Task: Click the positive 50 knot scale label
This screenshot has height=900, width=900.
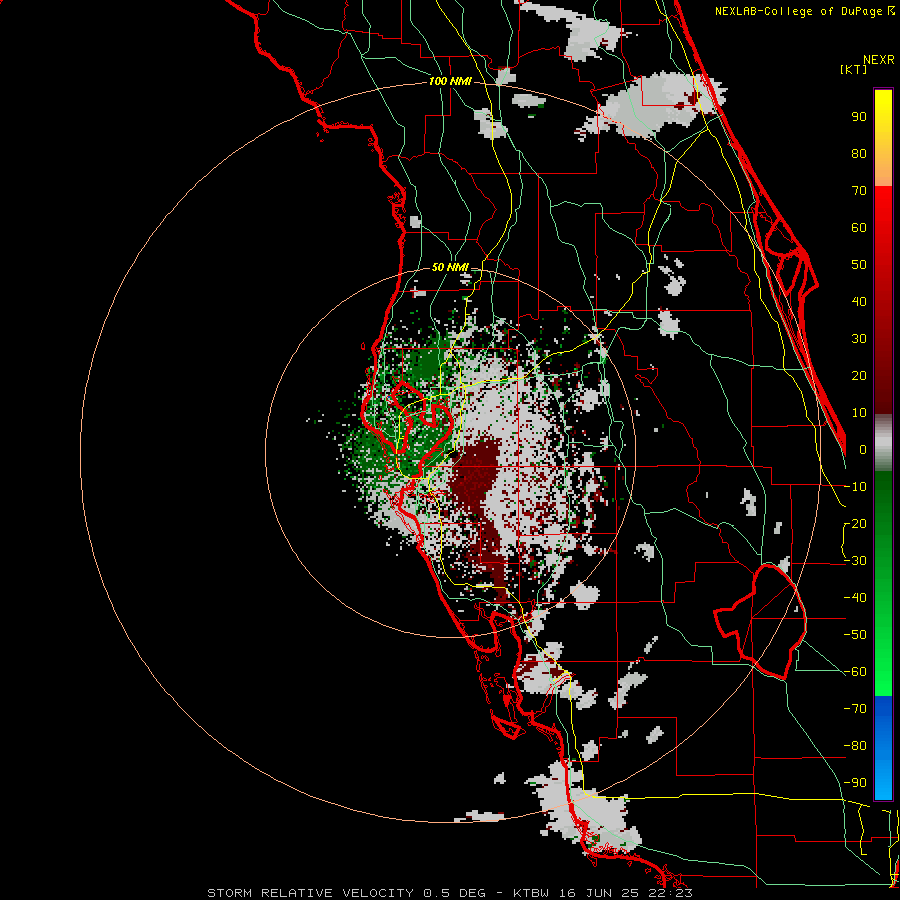Action: [859, 265]
